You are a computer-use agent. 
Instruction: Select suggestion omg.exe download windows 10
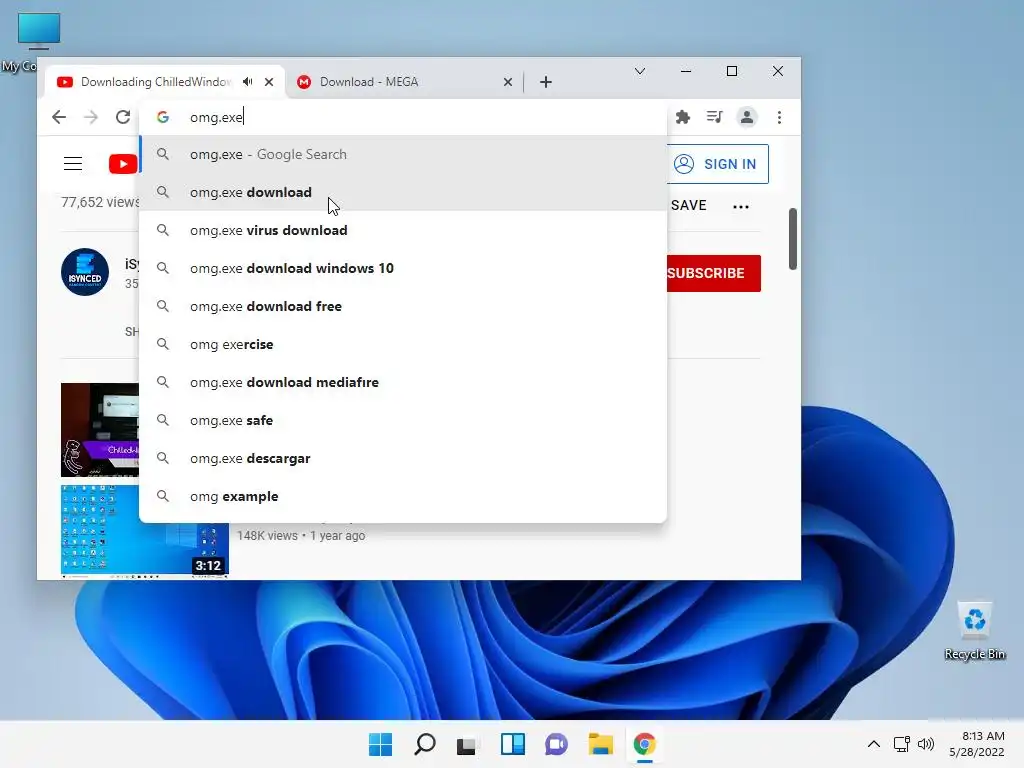[403, 268]
